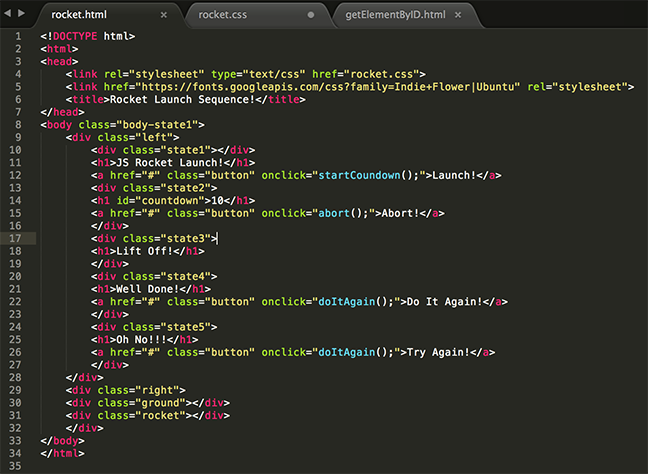The width and height of the screenshot is (648, 474).
Task: Click abort function name on line 15
Action: click(334, 213)
